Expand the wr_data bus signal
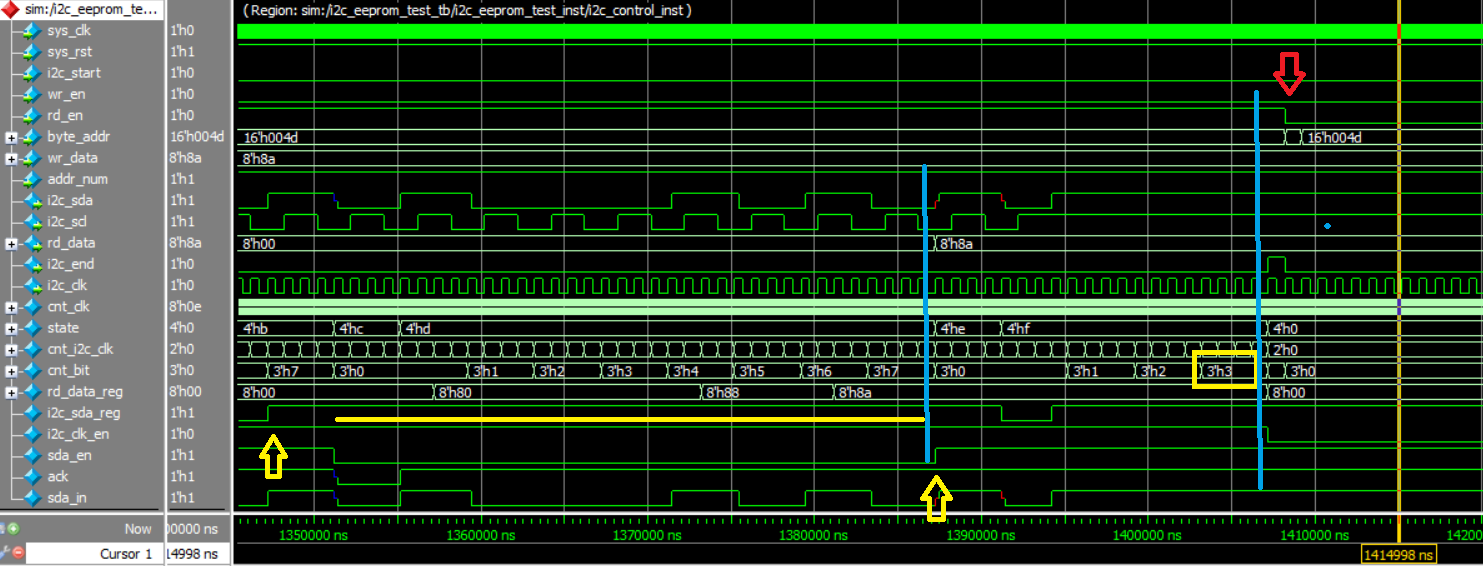 click(11, 158)
